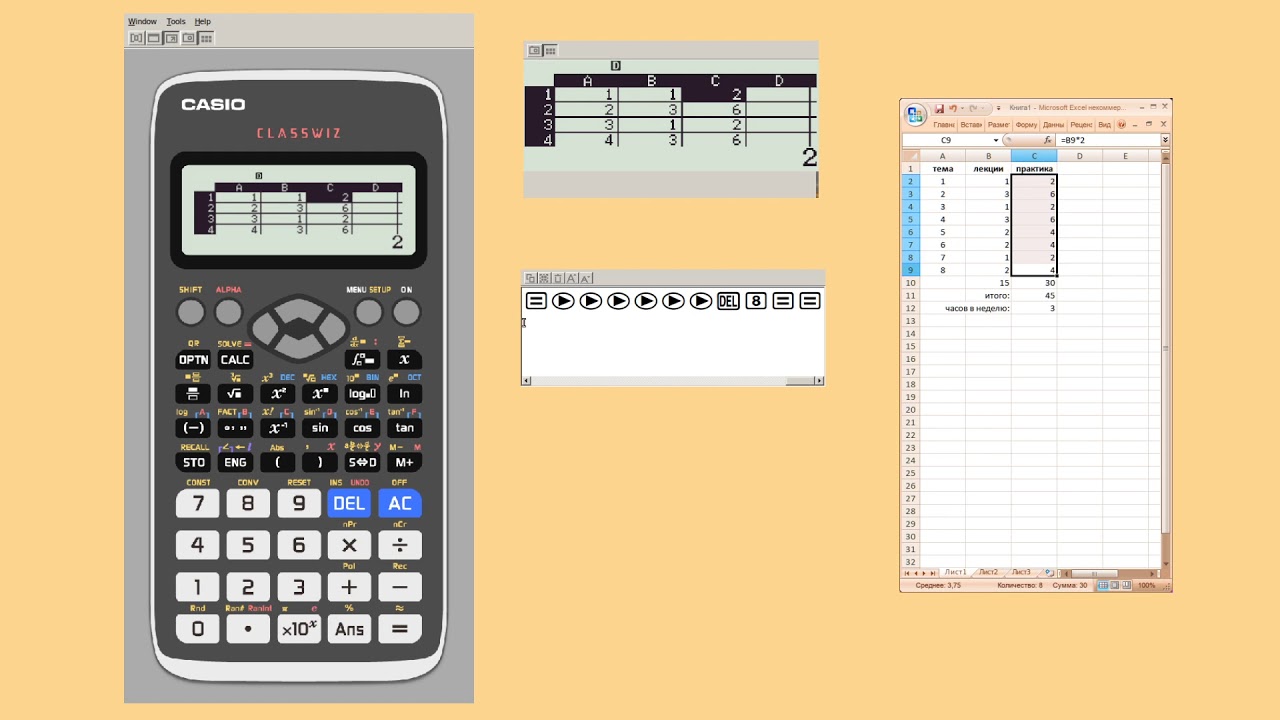This screenshot has width=1280, height=720.
Task: Click the calculator SHIFT key
Action: 190,312
